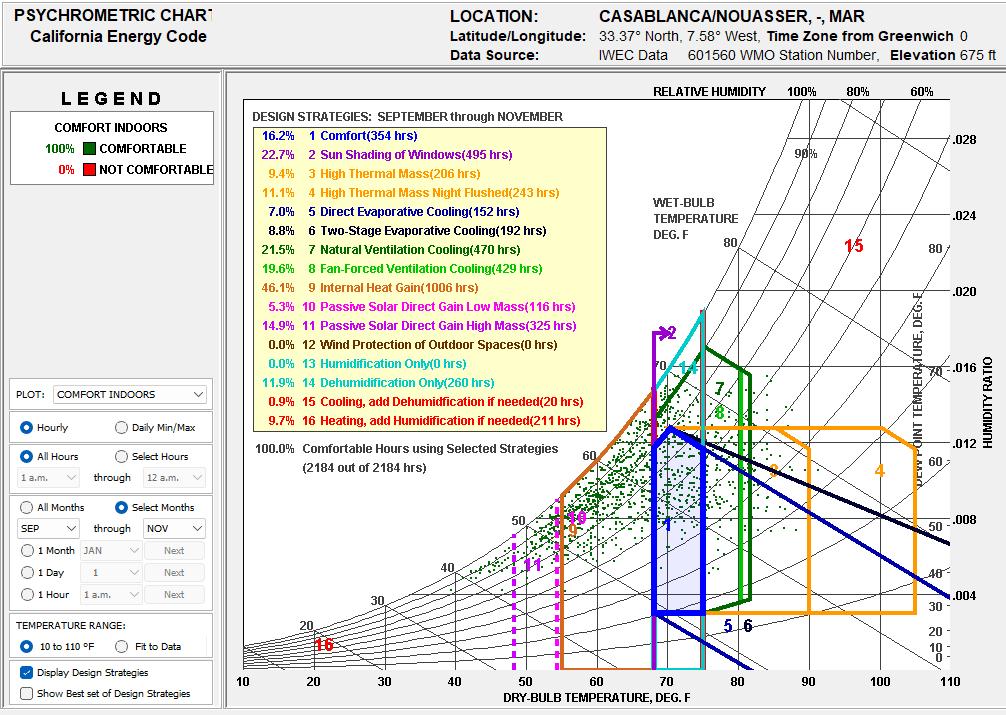
Task: Click the LEGEND heading
Action: click(112, 98)
